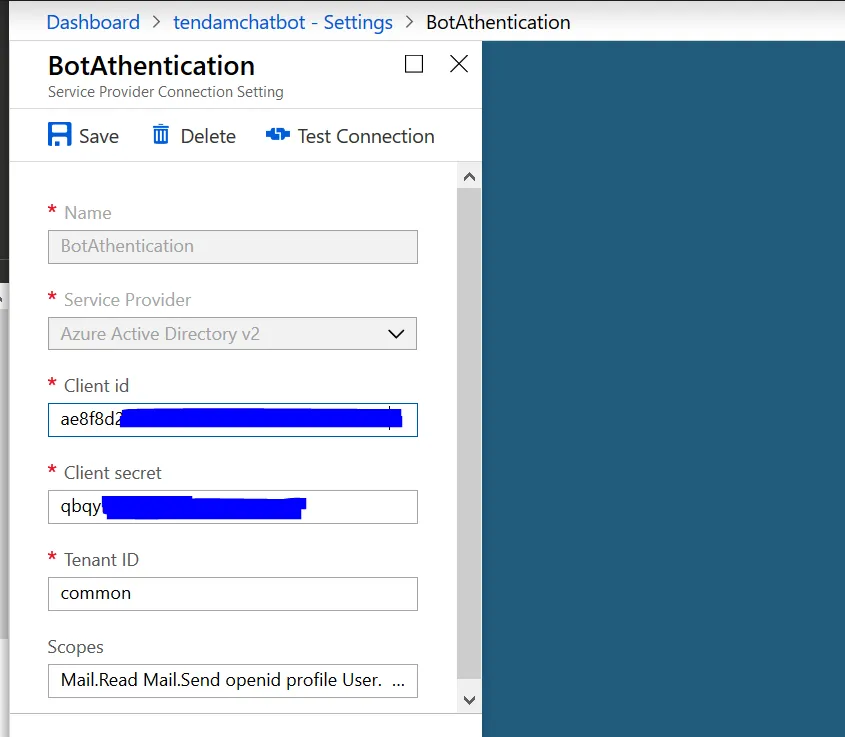The width and height of the screenshot is (845, 737).
Task: Click the Tenant ID field containing common
Action: click(x=232, y=594)
